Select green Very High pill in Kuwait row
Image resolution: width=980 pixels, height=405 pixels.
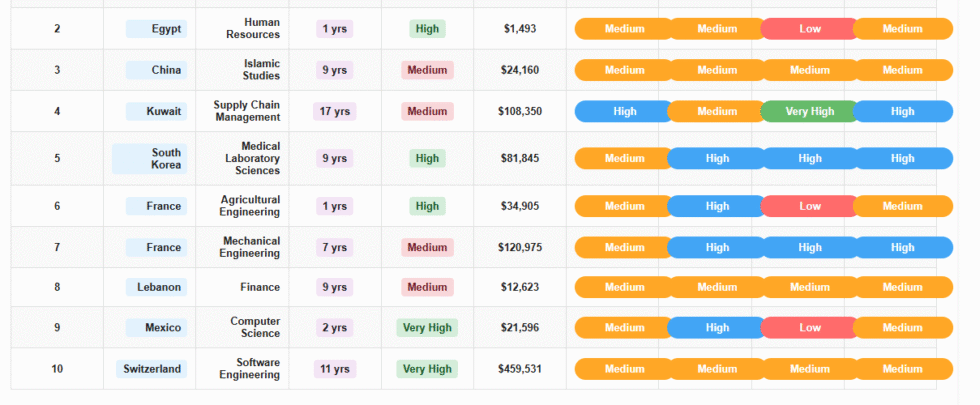pyautogui.click(x=809, y=111)
